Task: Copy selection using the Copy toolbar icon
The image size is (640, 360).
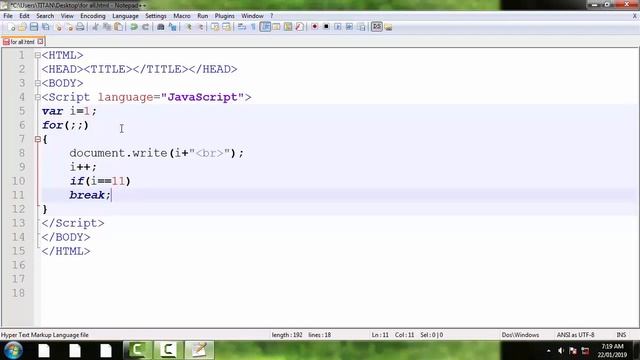Action: point(107,27)
